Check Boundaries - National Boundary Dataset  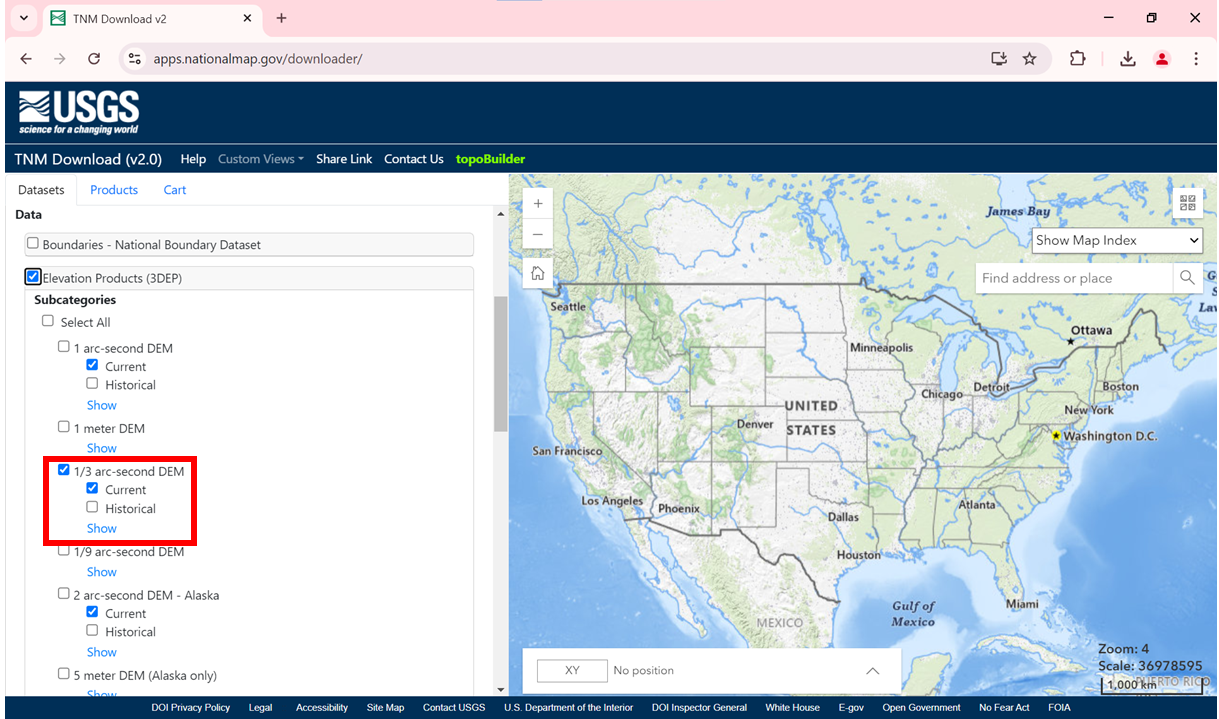[x=33, y=244]
